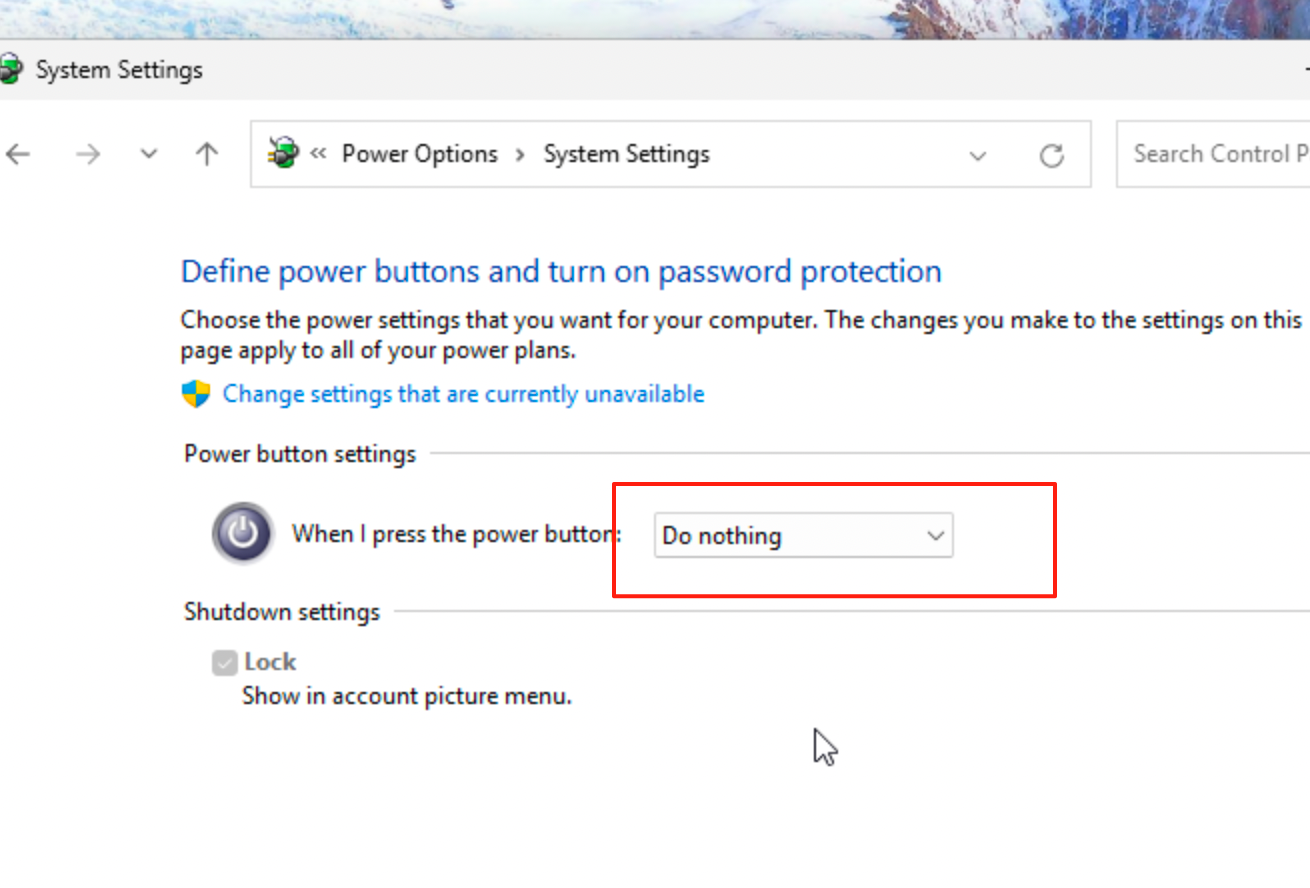Navigate to the Power Options breadcrumb

click(x=420, y=154)
